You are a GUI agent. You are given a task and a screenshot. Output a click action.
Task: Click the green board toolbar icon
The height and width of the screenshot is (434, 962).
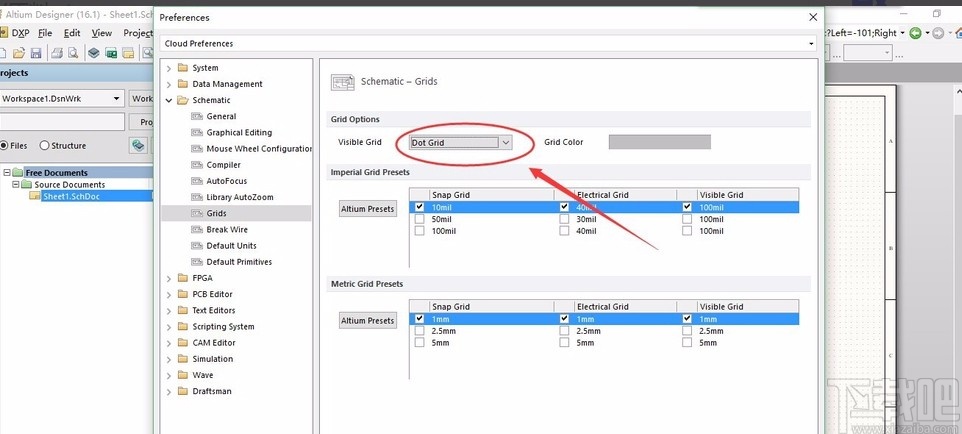111,53
